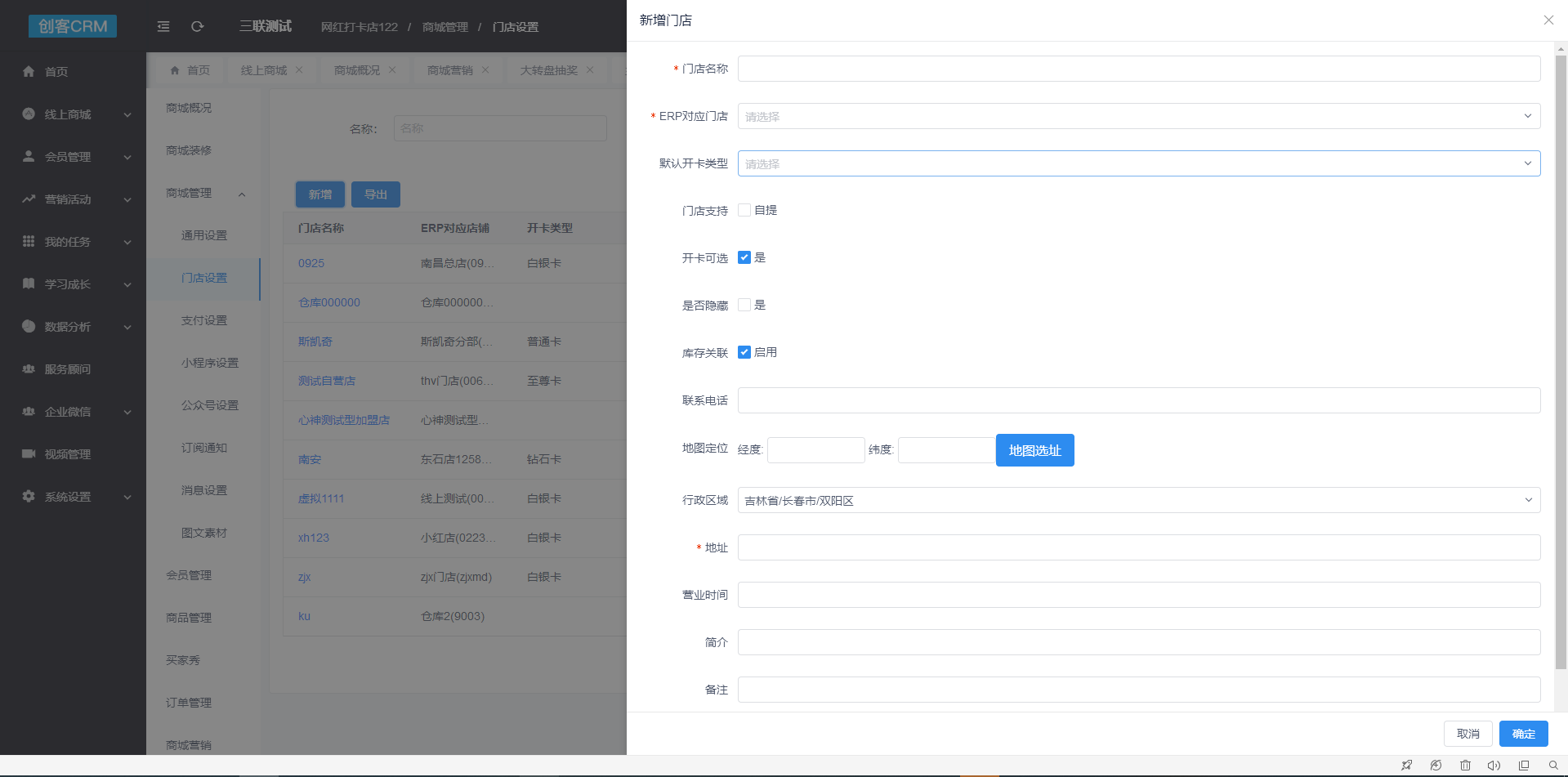Uncheck the 库存关联 启用 checkbox
Viewport: 1568px width, 777px height.
tap(744, 352)
